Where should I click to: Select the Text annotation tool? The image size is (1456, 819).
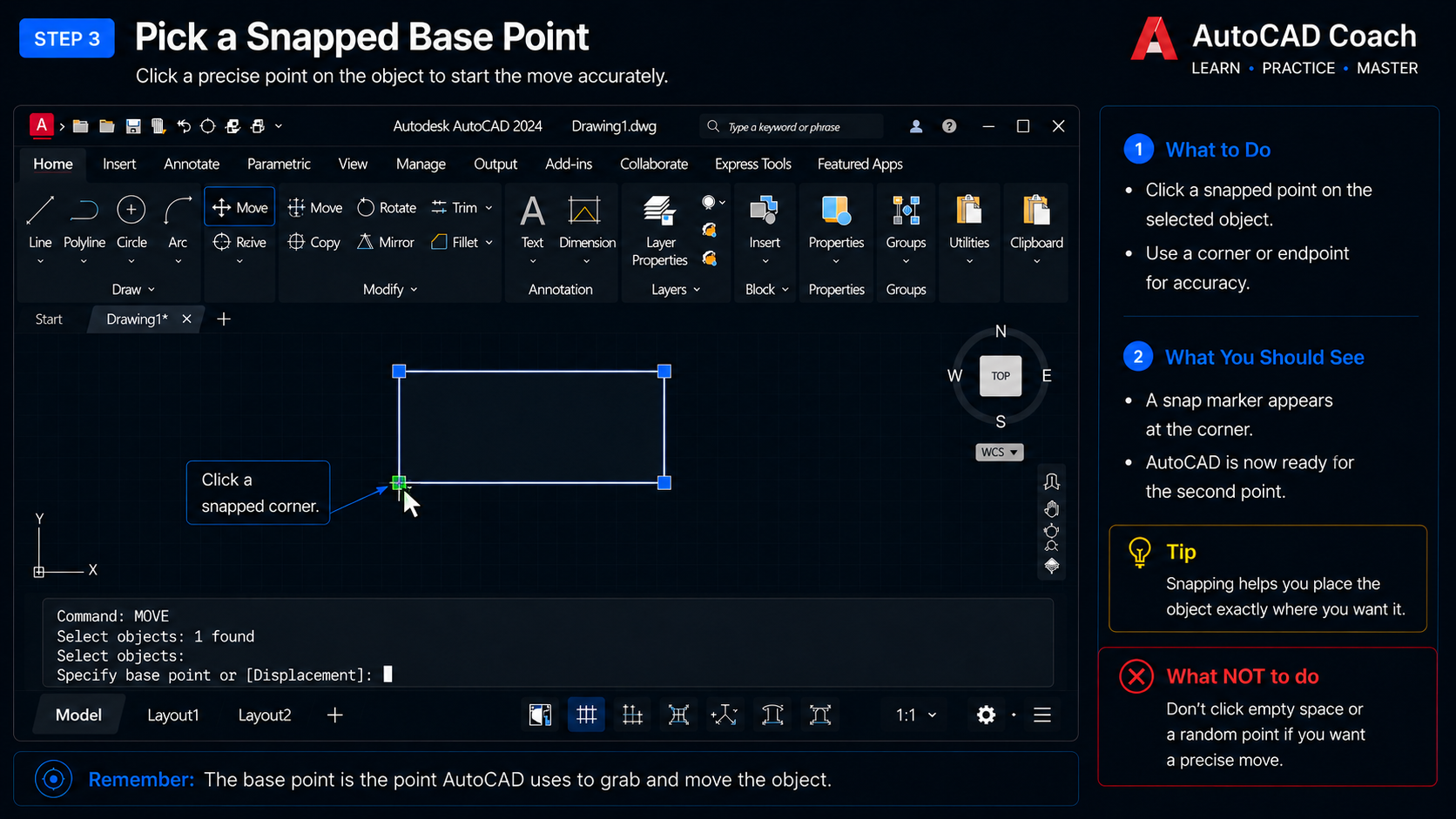click(532, 222)
